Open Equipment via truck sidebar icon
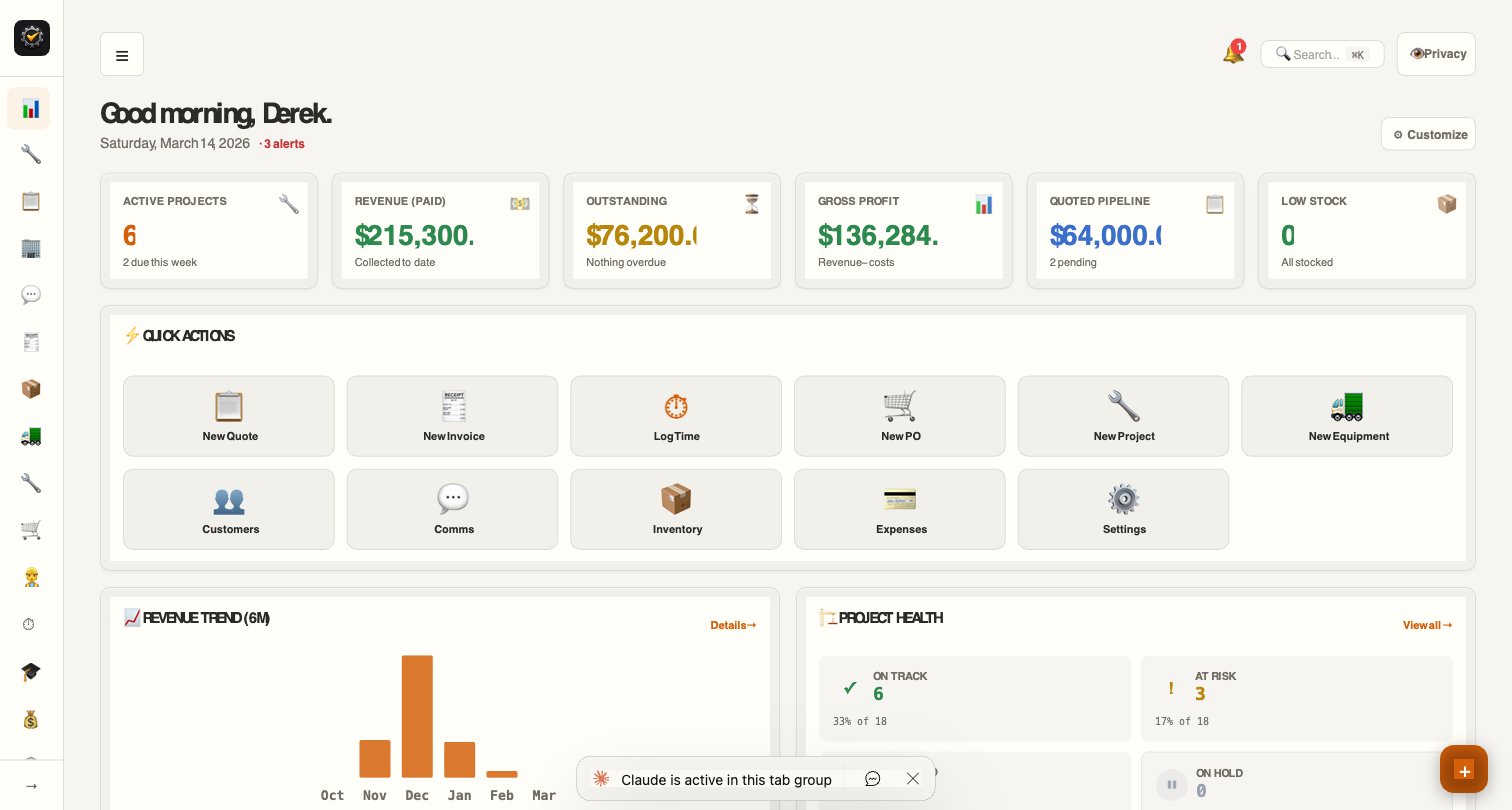 click(x=29, y=435)
